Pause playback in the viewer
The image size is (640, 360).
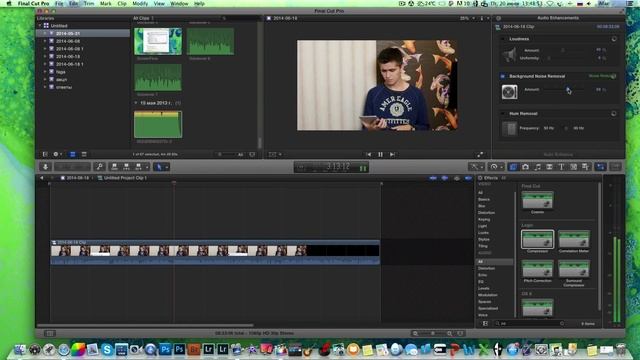[380, 154]
